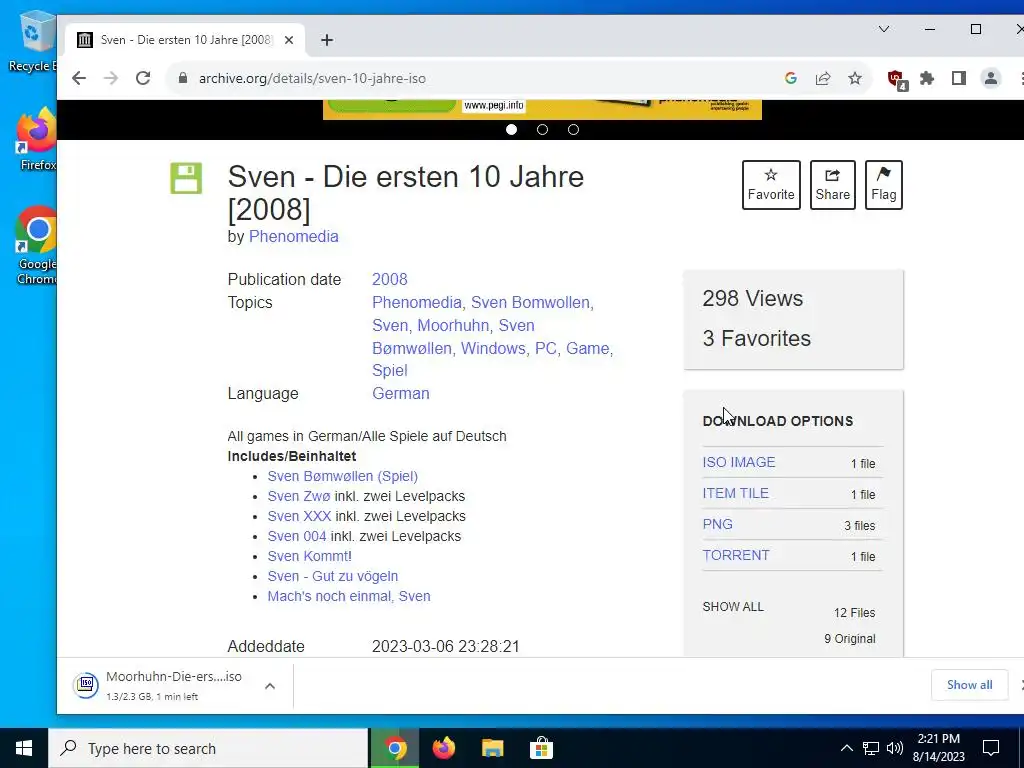The image size is (1024, 768).
Task: Click the share page icon in address bar
Action: tap(823, 78)
